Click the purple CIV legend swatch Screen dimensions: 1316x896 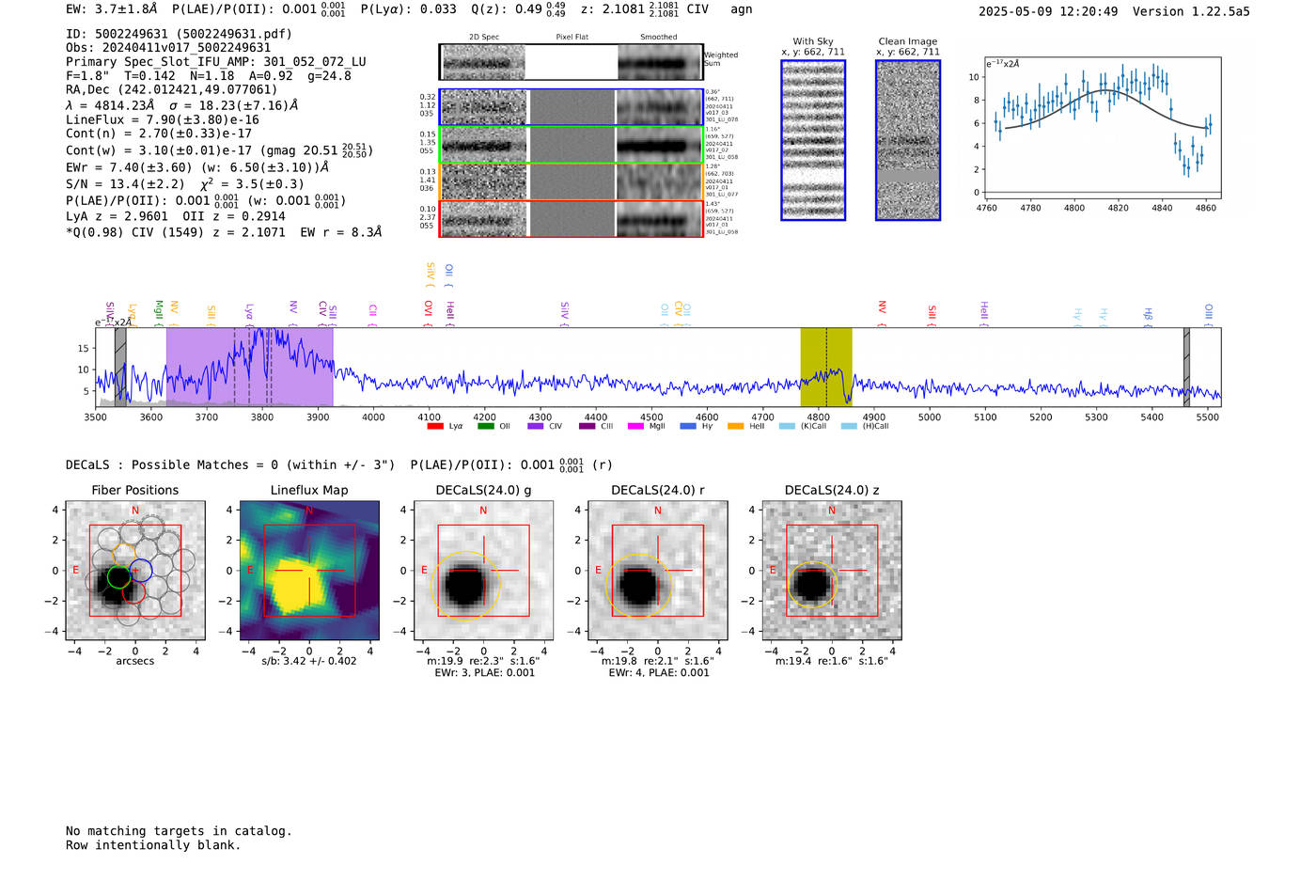536,426
